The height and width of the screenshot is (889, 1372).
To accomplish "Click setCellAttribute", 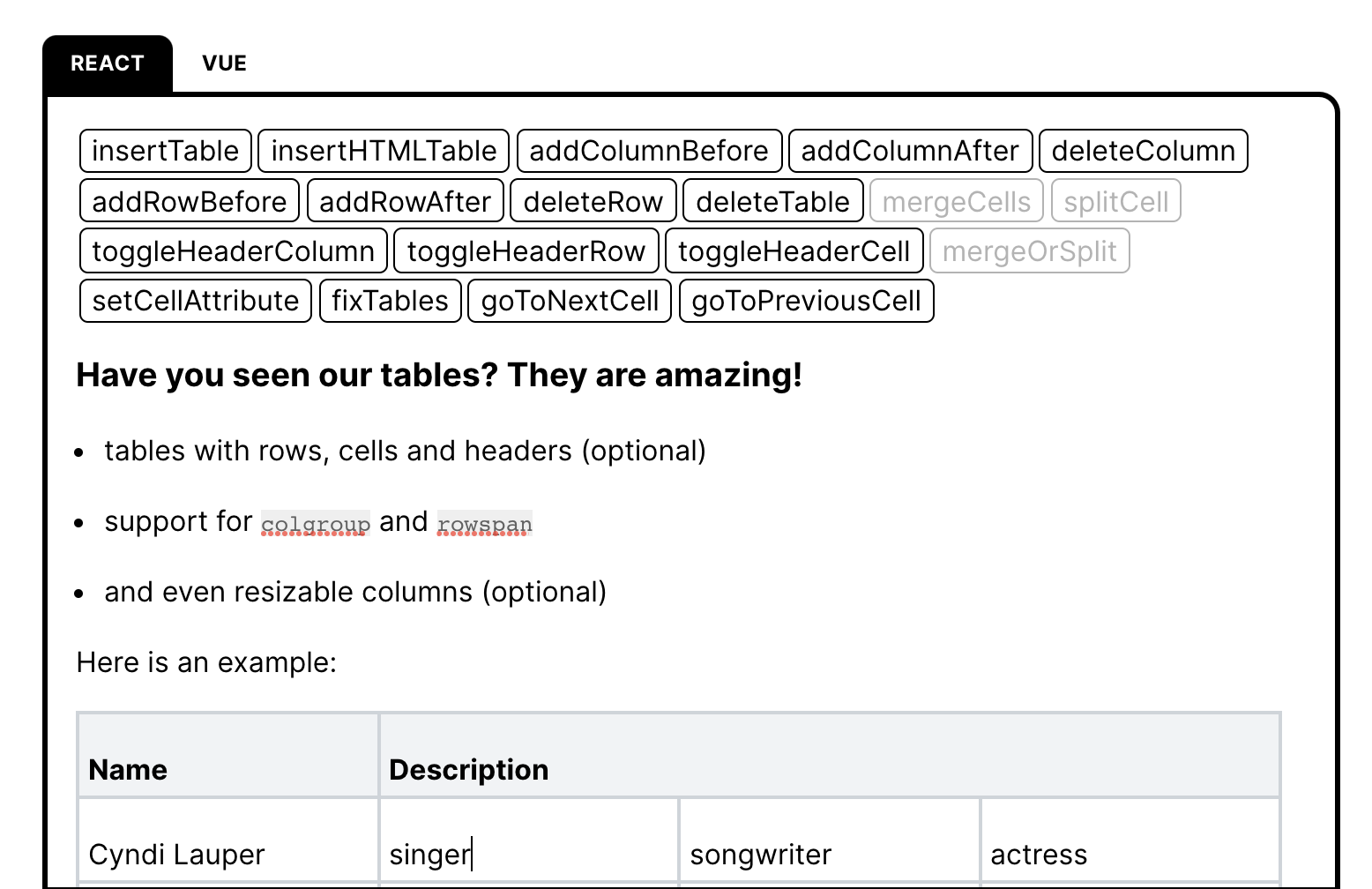I will pyautogui.click(x=195, y=301).
